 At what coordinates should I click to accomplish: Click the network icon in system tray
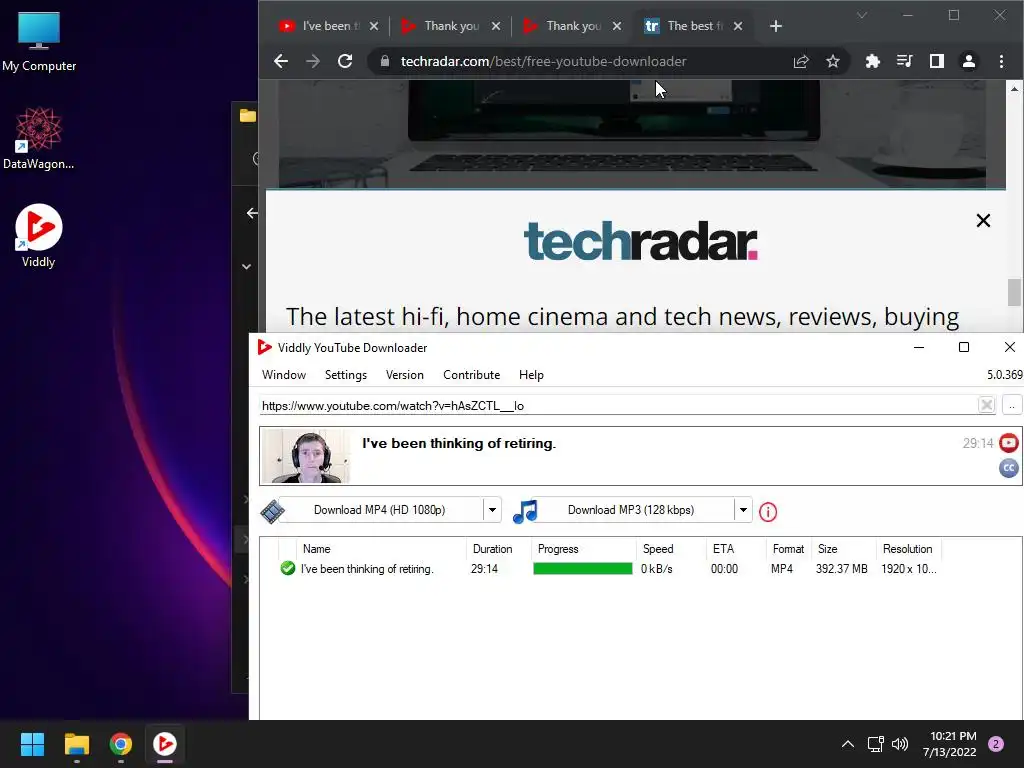pyautogui.click(x=875, y=744)
